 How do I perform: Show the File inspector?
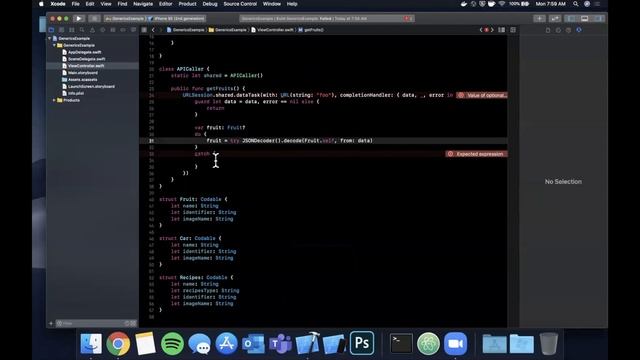[x=548, y=30]
